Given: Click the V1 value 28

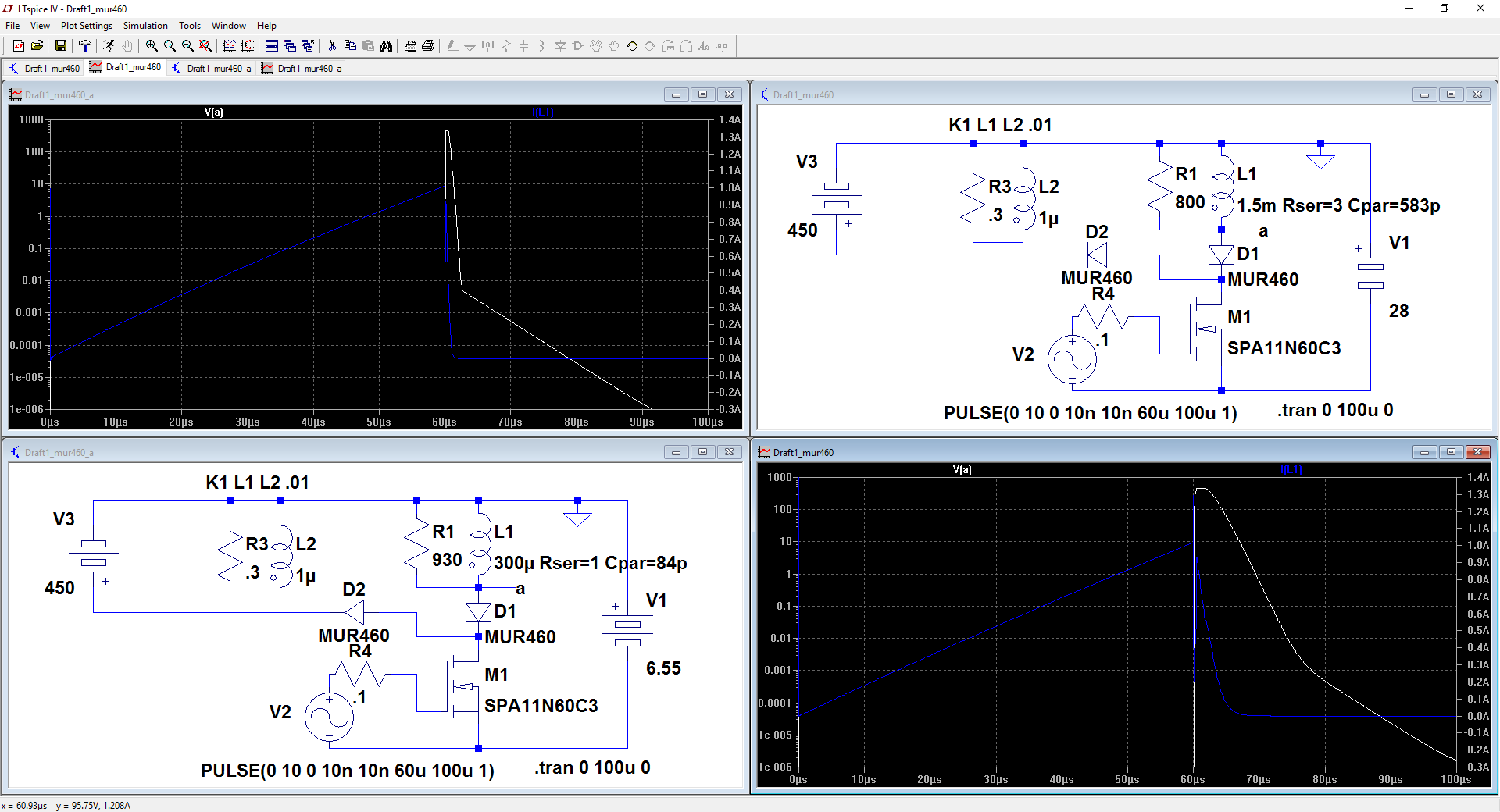Looking at the screenshot, I should click(1398, 311).
